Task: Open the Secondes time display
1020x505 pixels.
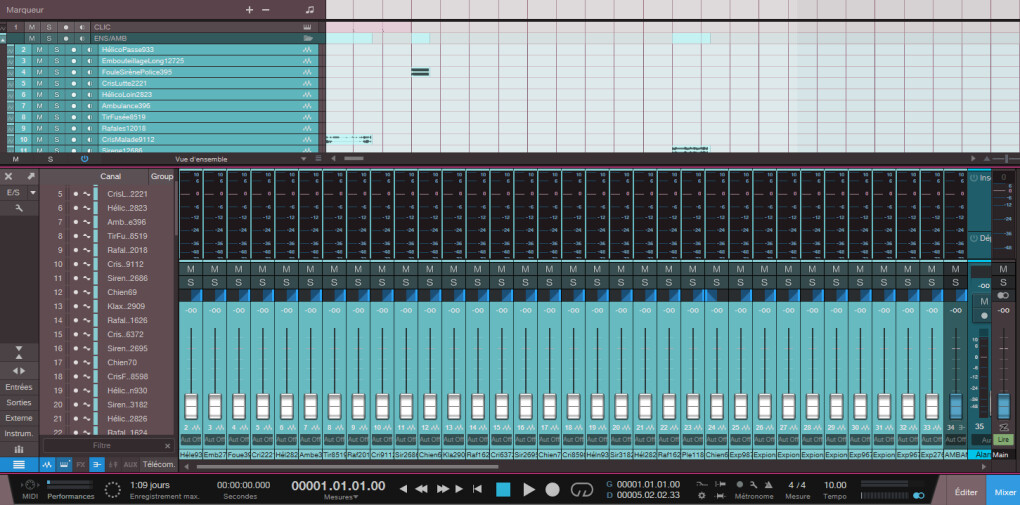Action: coord(243,489)
